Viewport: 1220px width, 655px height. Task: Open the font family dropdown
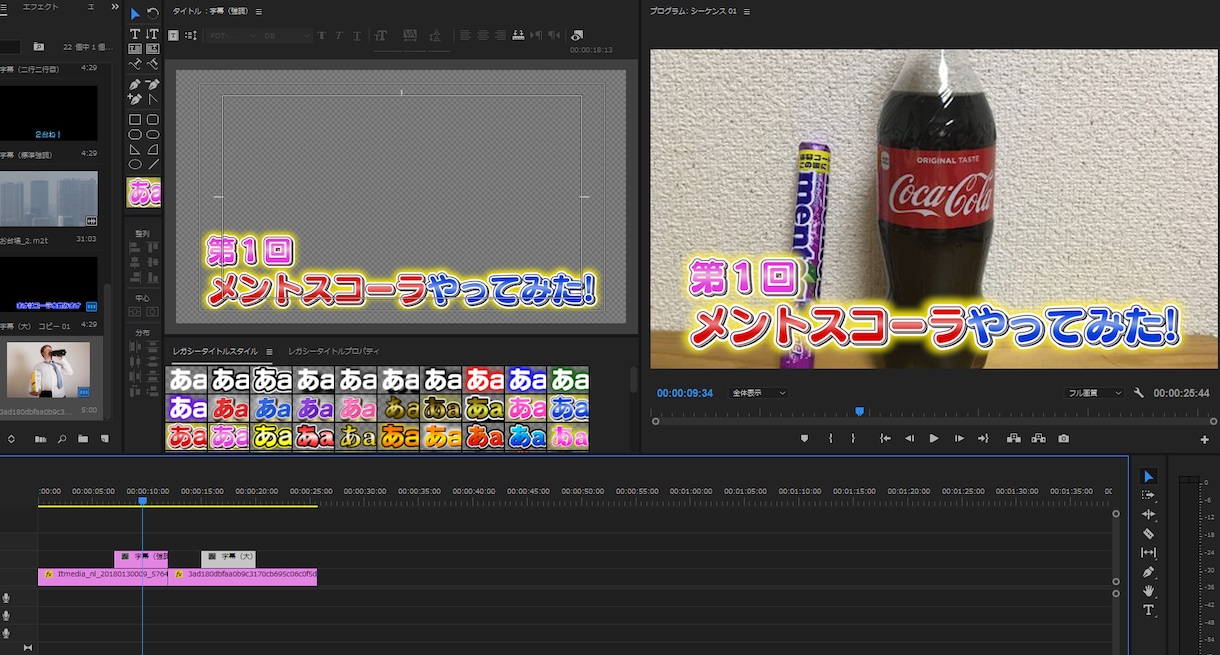pyautogui.click(x=231, y=35)
